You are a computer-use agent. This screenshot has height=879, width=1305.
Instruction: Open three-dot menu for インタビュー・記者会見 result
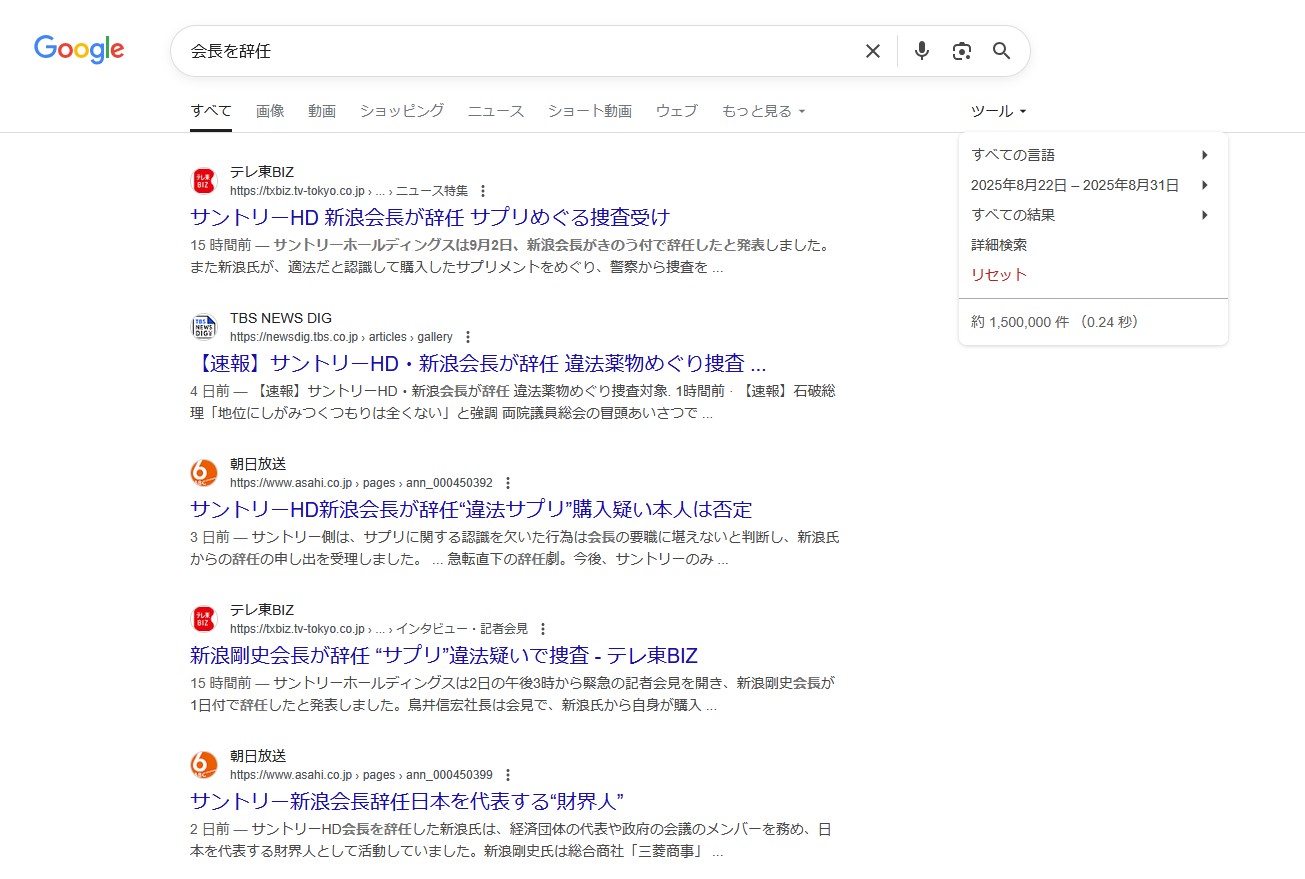(x=543, y=629)
